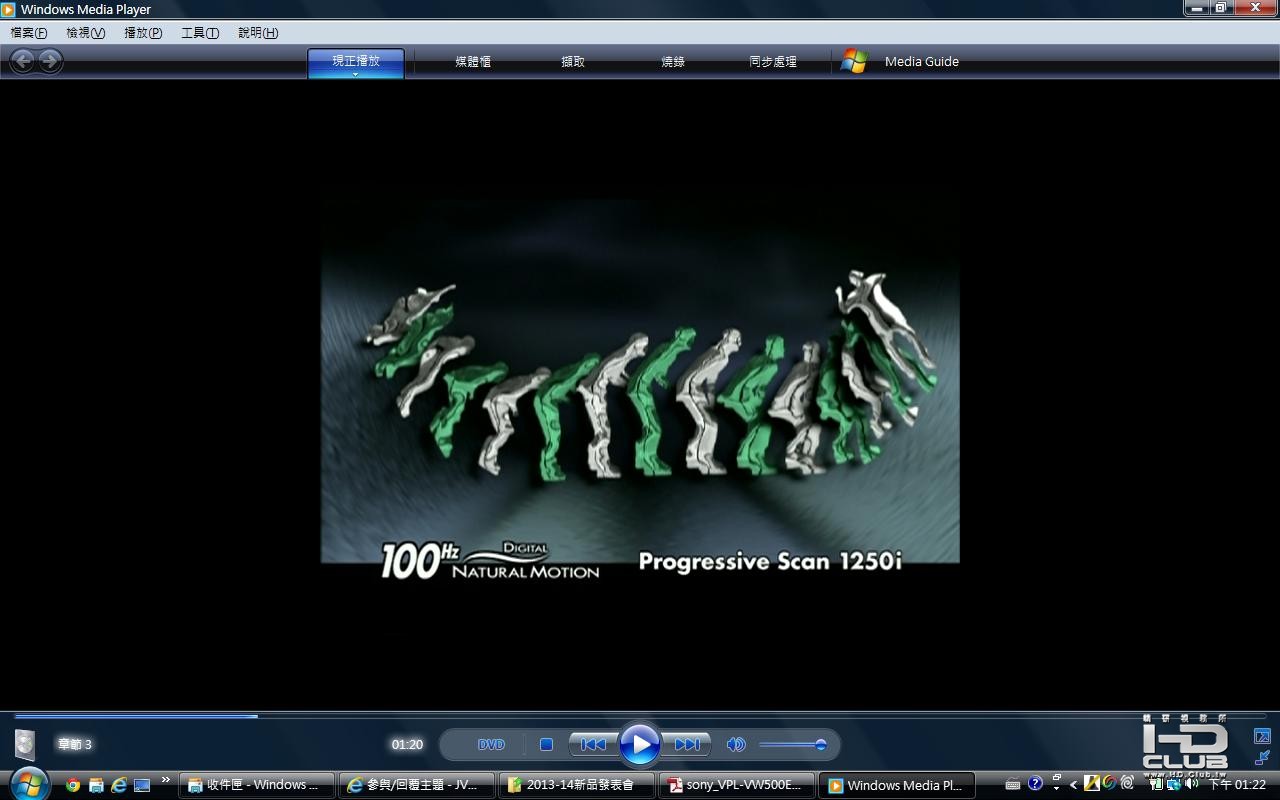Click the Windows logo beside Media Guide
The height and width of the screenshot is (800, 1280).
pos(854,61)
